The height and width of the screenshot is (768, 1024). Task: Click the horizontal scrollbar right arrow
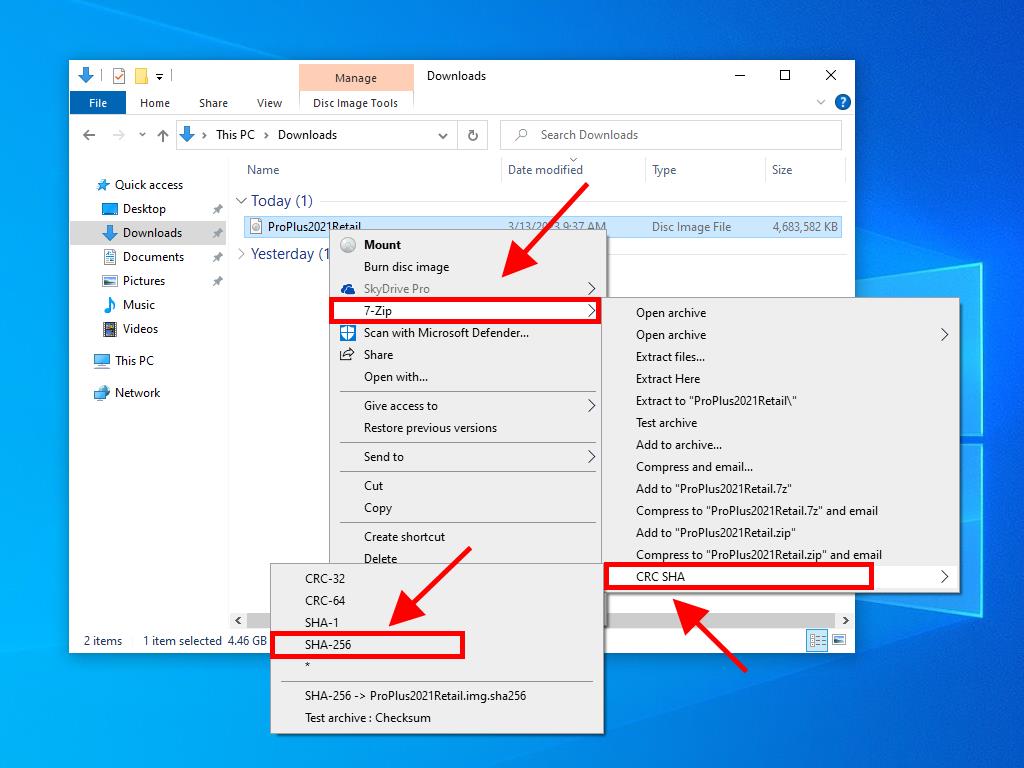[x=846, y=620]
